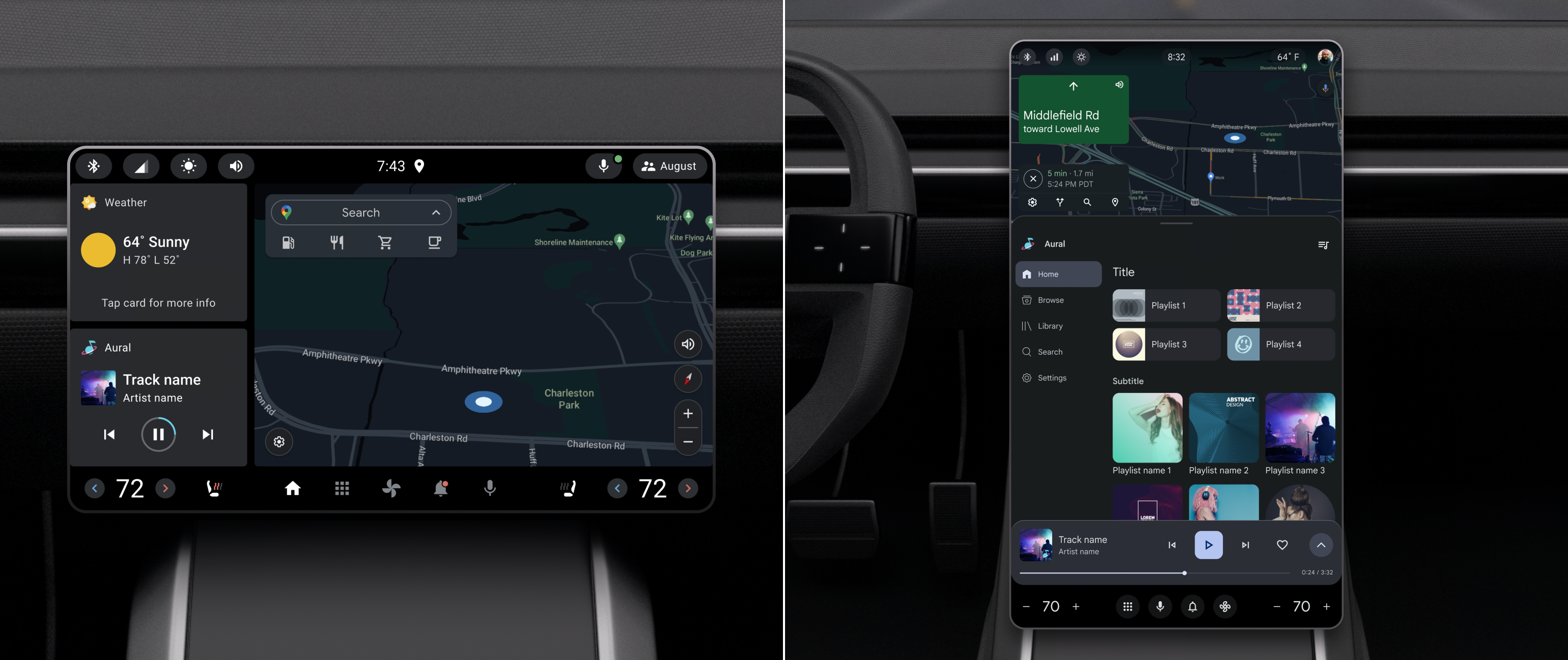Pause the current track in Aural

pos(158,434)
